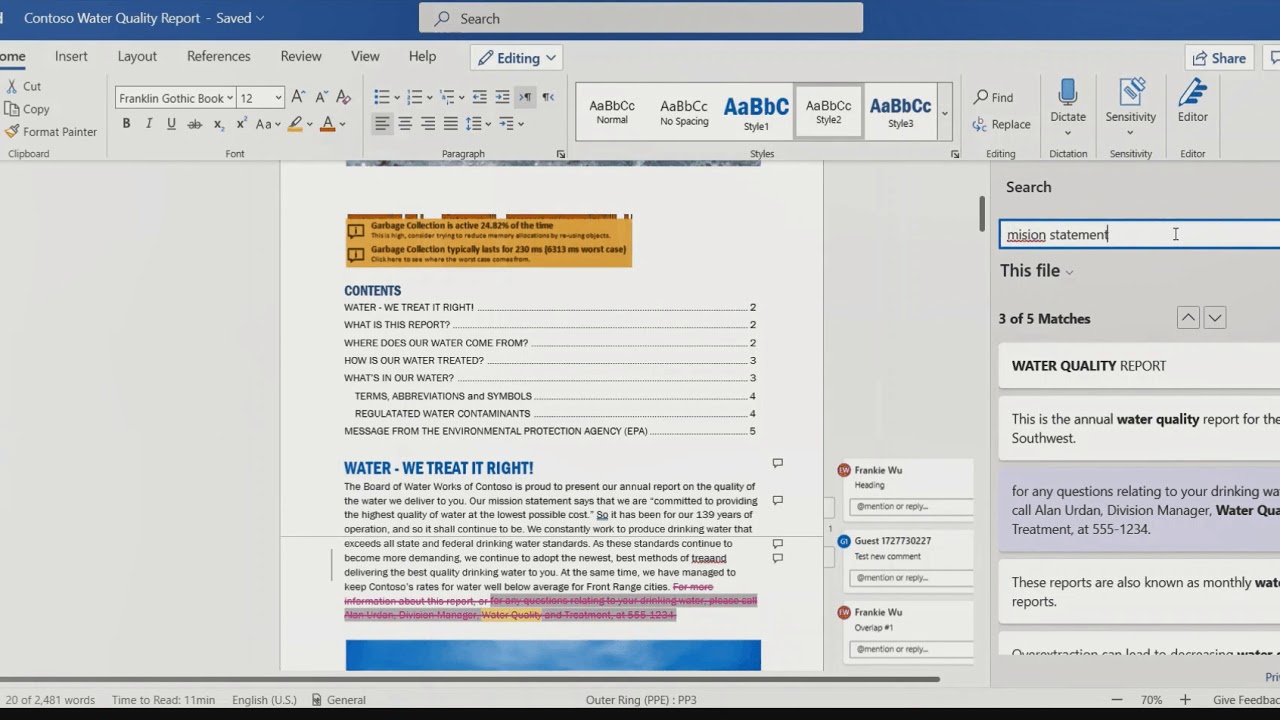Cut the selected text
The height and width of the screenshot is (720, 1280).
pos(22,87)
